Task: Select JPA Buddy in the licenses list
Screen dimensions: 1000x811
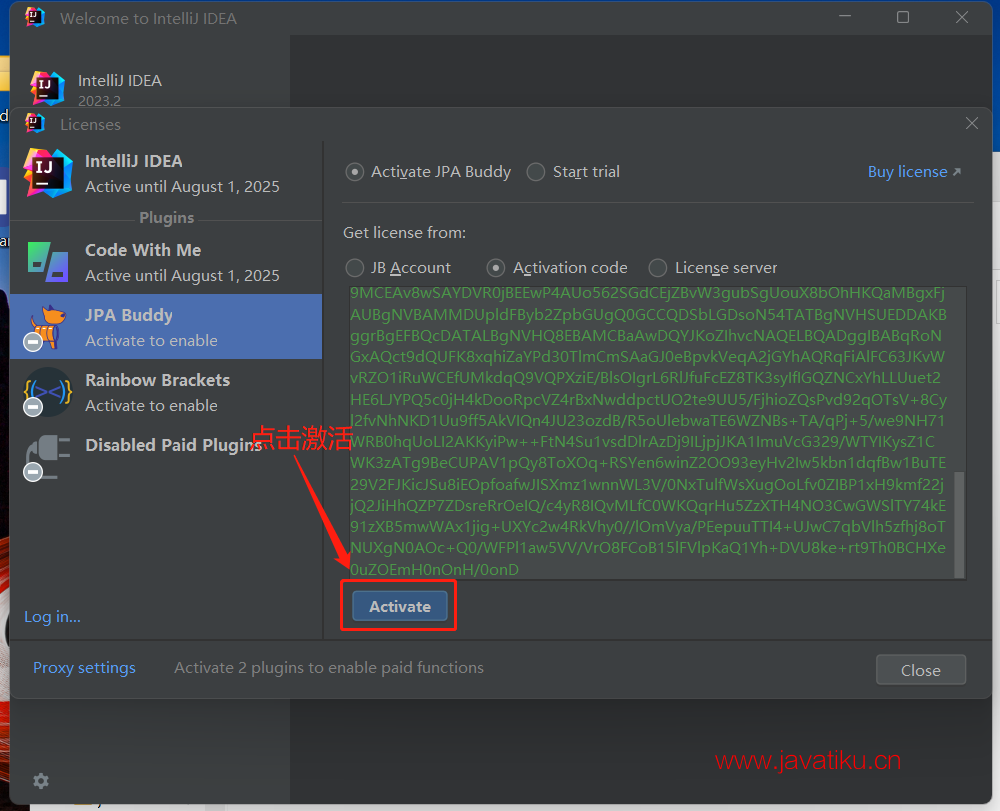Action: pyautogui.click(x=166, y=326)
